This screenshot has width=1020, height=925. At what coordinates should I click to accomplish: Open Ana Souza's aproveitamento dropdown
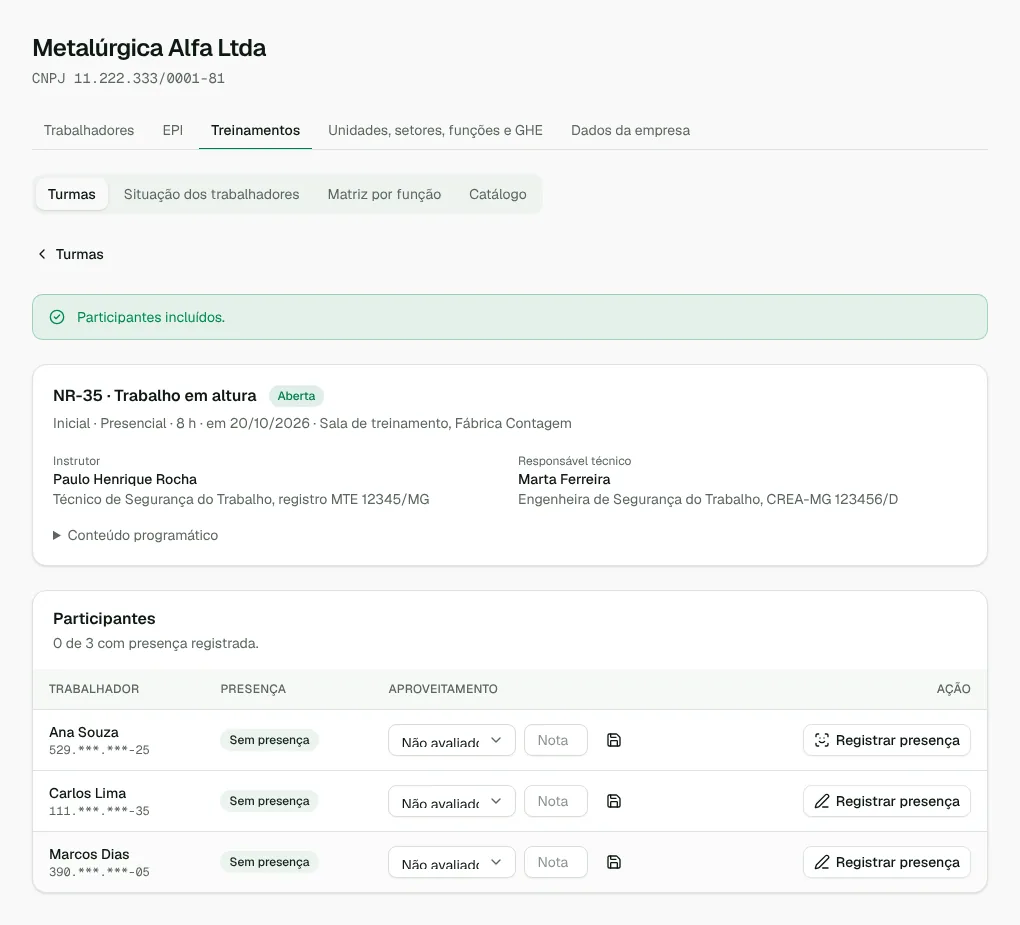(452, 740)
